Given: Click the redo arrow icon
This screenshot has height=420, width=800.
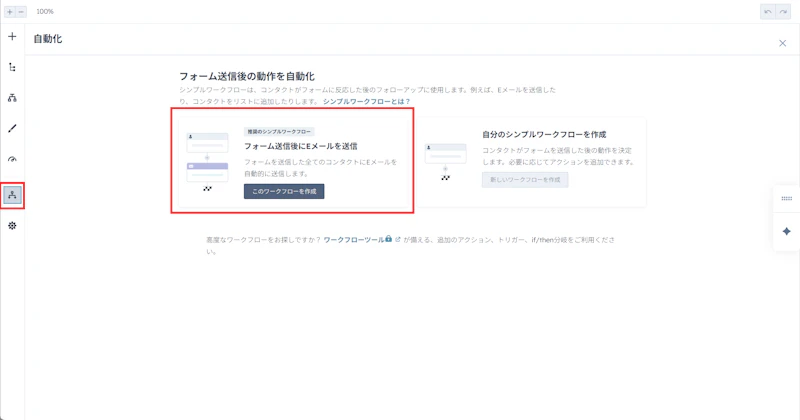Looking at the screenshot, I should [x=783, y=12].
